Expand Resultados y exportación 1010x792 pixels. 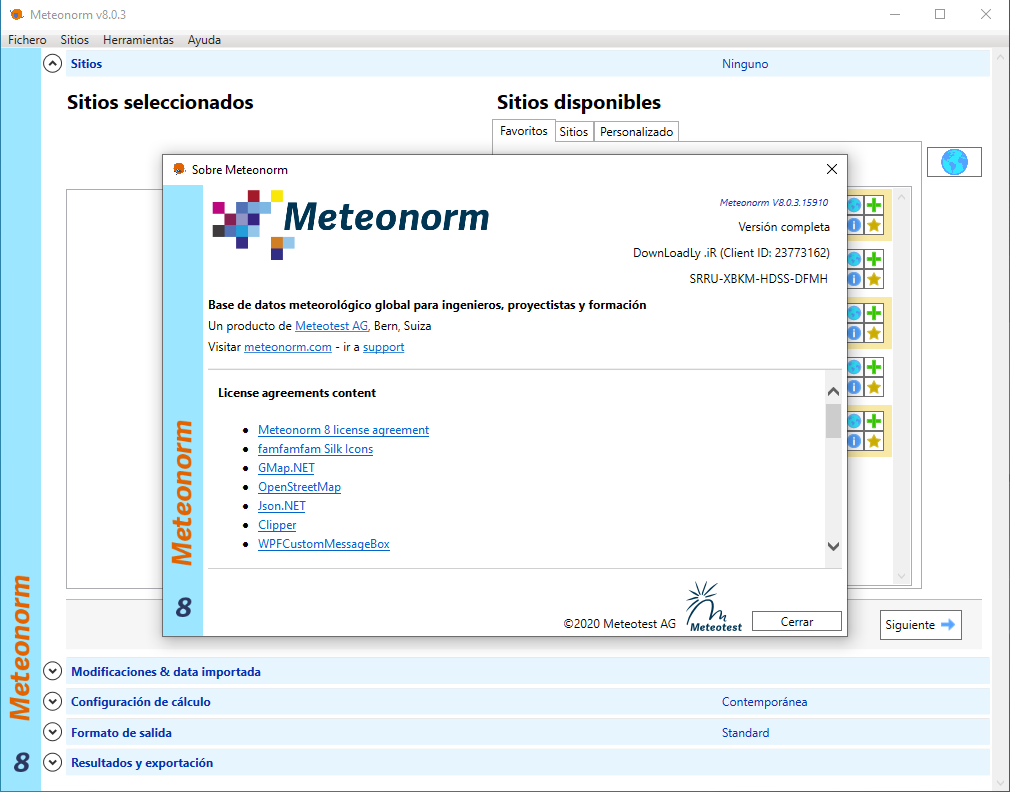[x=52, y=762]
